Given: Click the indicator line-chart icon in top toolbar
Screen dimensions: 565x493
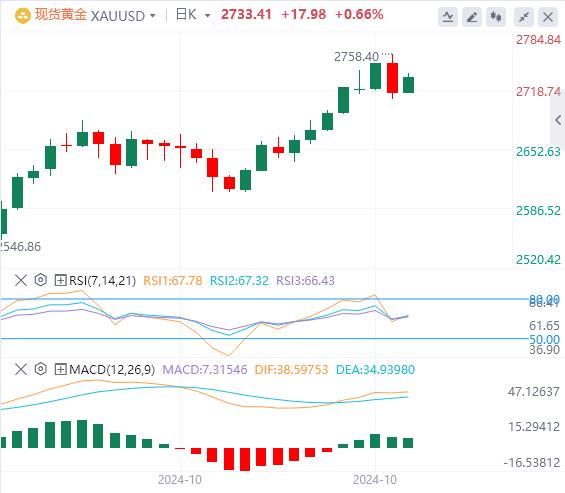Looking at the screenshot, I should [x=448, y=17].
